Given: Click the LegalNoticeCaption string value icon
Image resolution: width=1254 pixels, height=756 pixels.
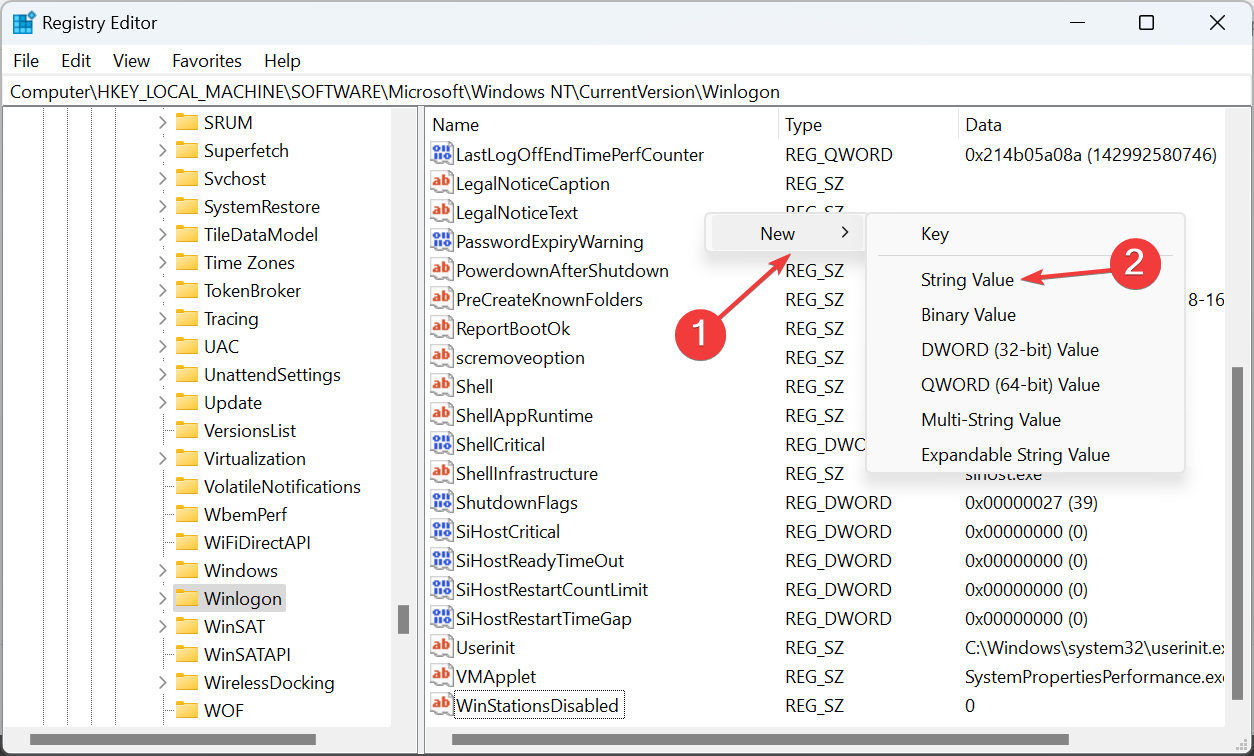Looking at the screenshot, I should 441,183.
